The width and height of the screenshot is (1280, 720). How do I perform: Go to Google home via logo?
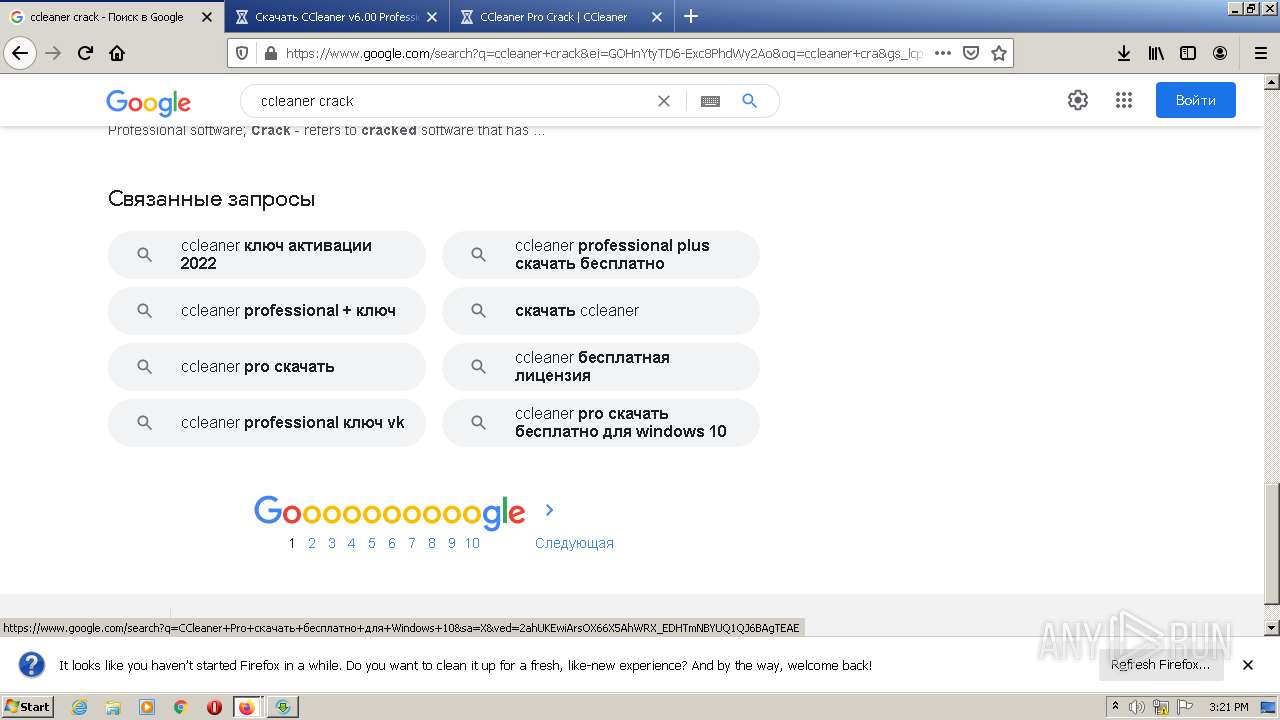(x=148, y=102)
